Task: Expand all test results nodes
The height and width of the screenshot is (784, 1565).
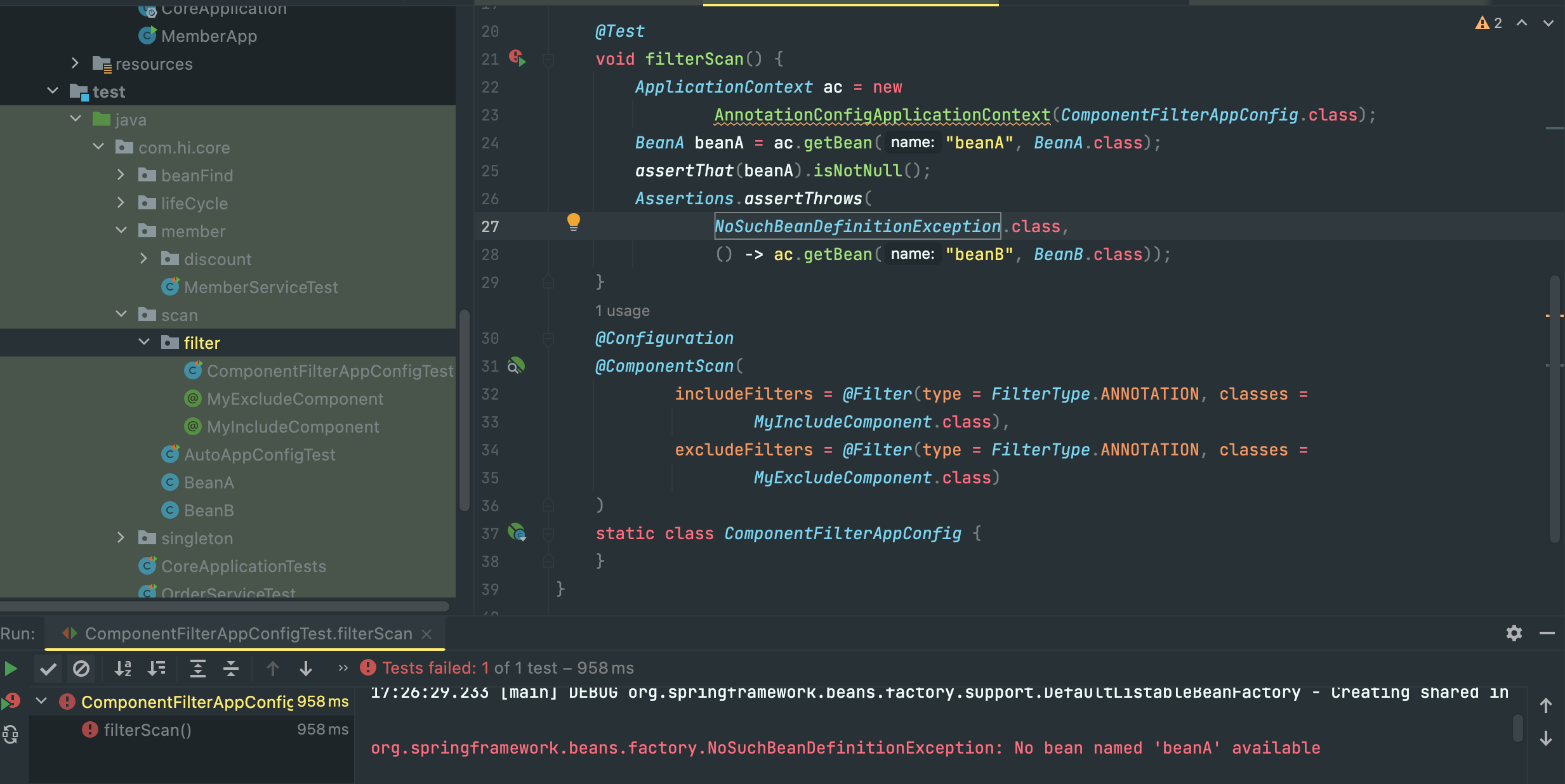Action: (x=198, y=669)
